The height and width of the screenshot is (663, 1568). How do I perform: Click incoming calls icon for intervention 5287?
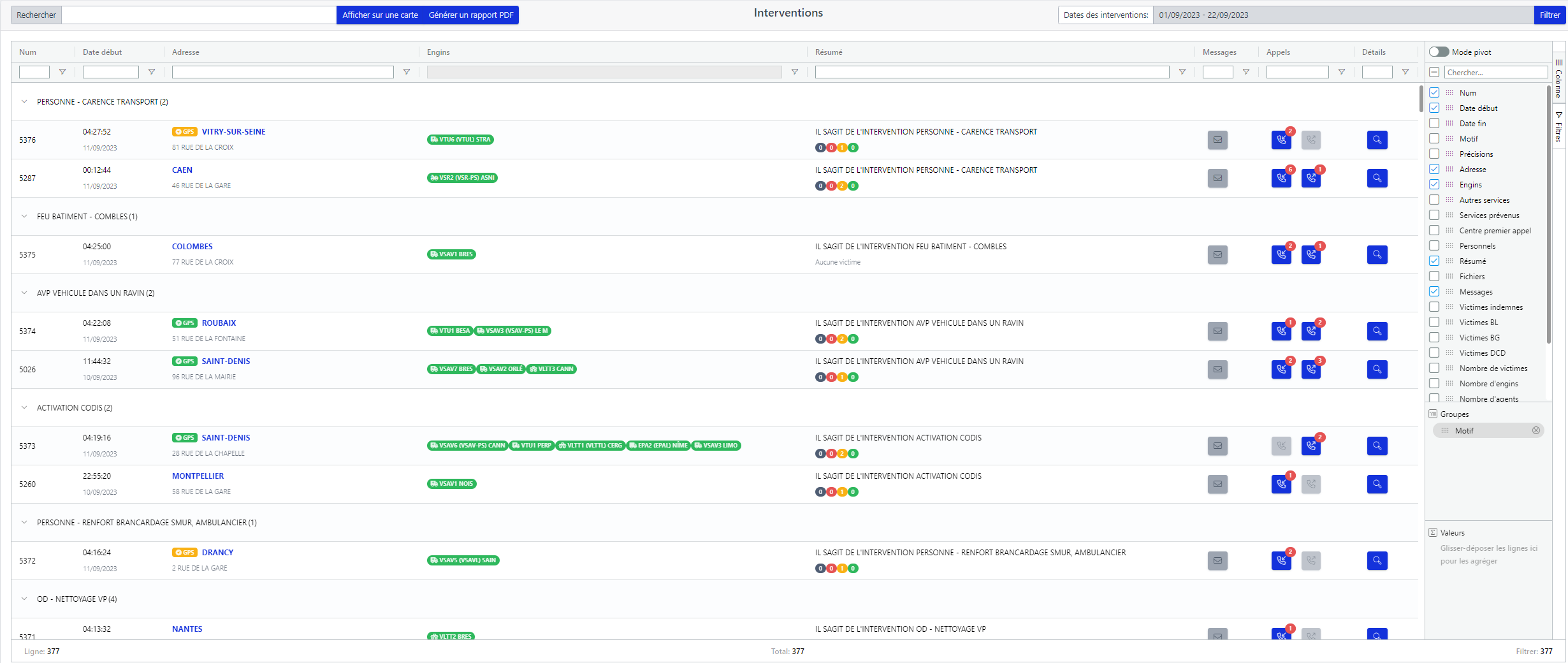tap(1281, 178)
